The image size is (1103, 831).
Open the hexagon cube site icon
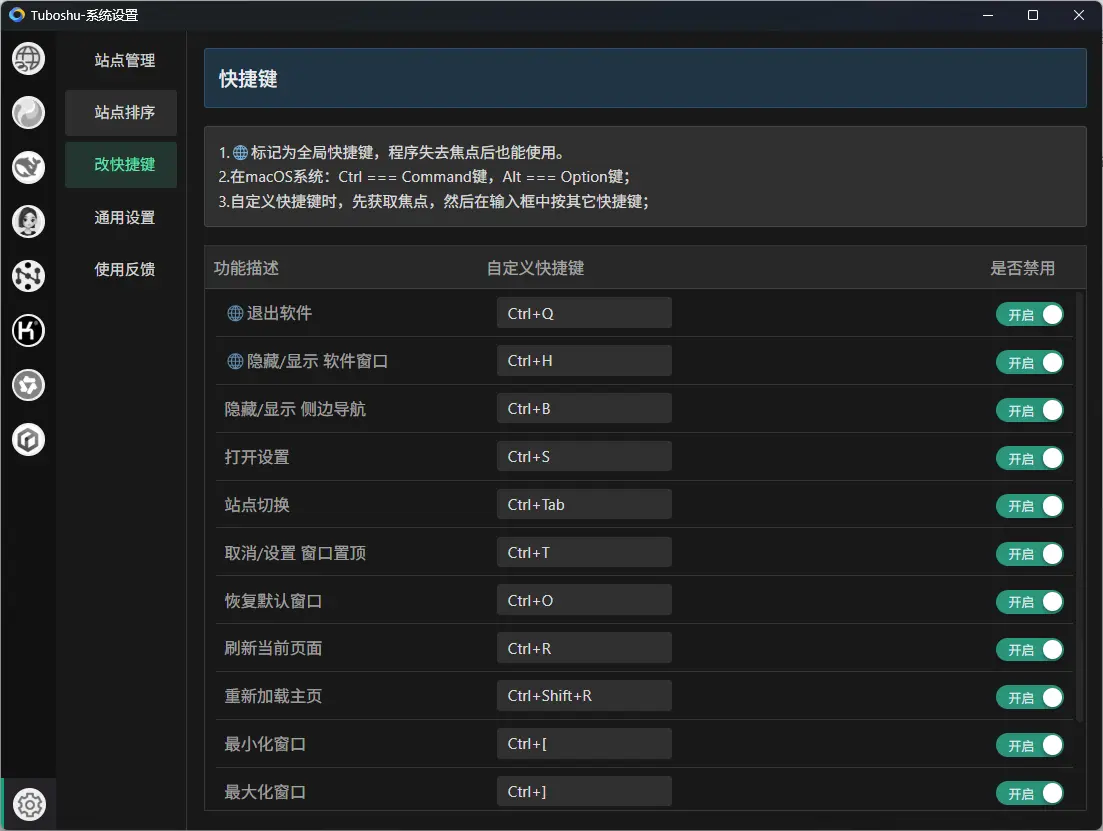28,439
